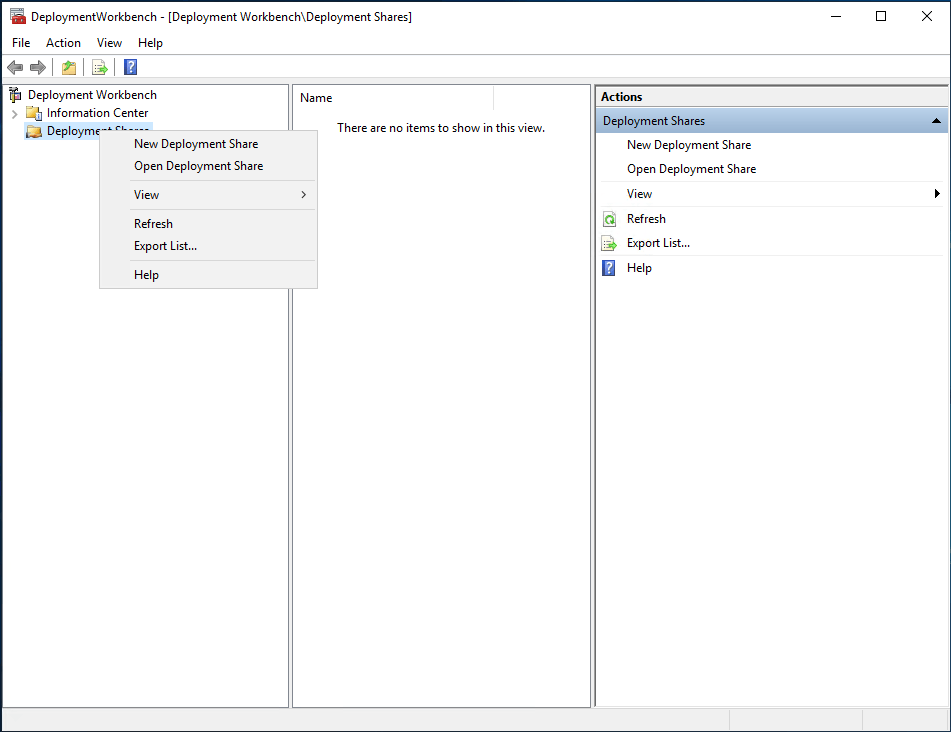Screen dimensions: 951x732
Task: Expand View submenu arrow in Actions pane
Action: [937, 194]
